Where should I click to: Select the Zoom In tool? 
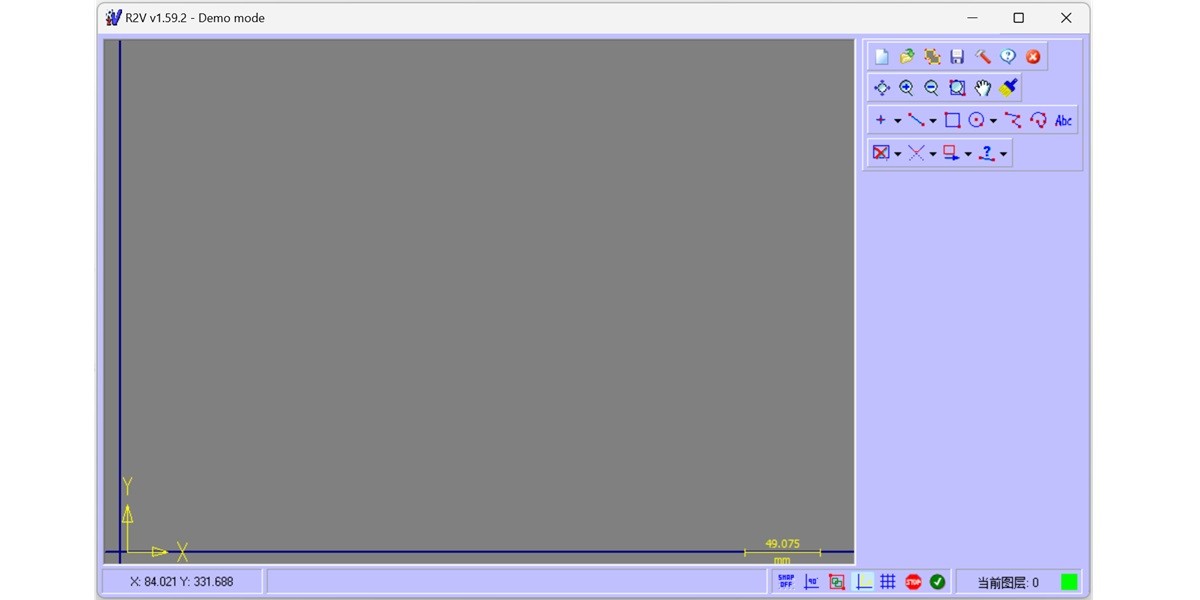[906, 87]
